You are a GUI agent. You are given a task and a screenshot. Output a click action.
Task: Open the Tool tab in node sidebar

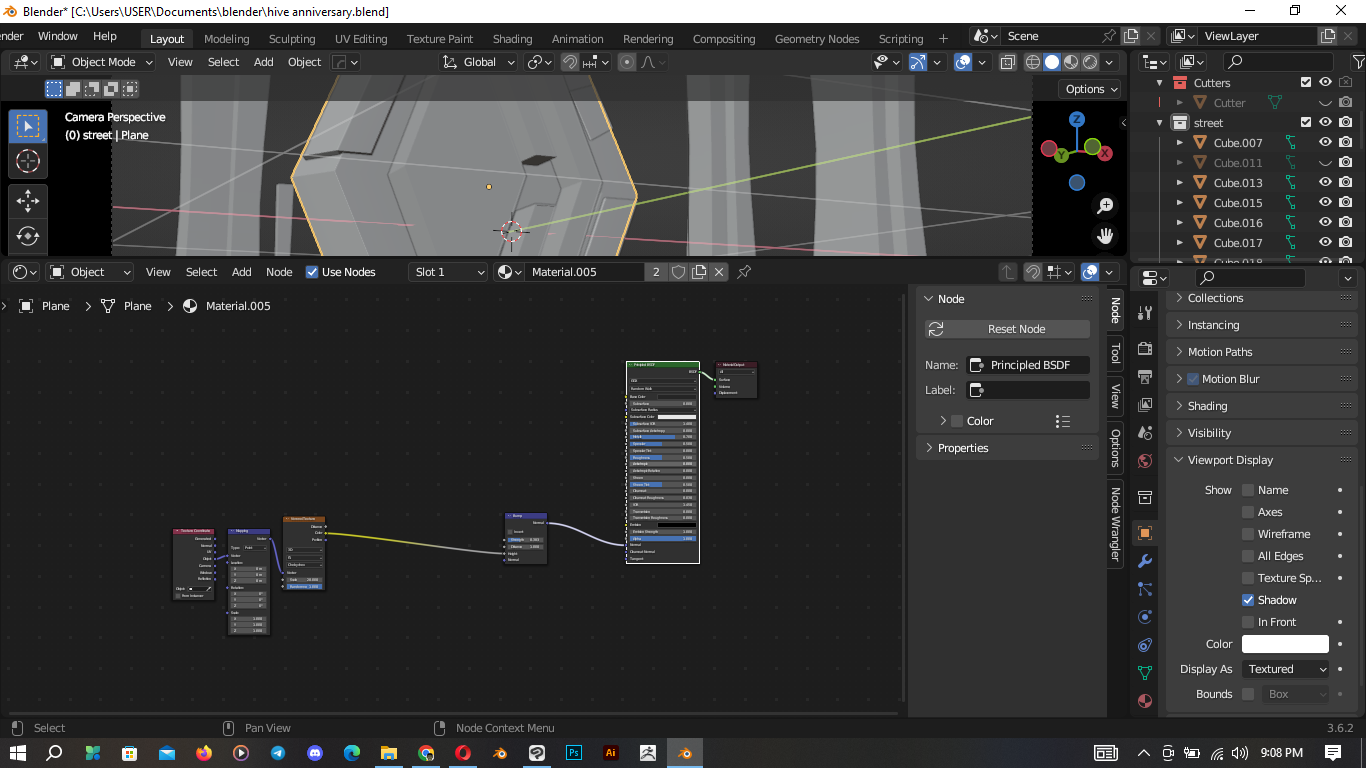[1115, 353]
